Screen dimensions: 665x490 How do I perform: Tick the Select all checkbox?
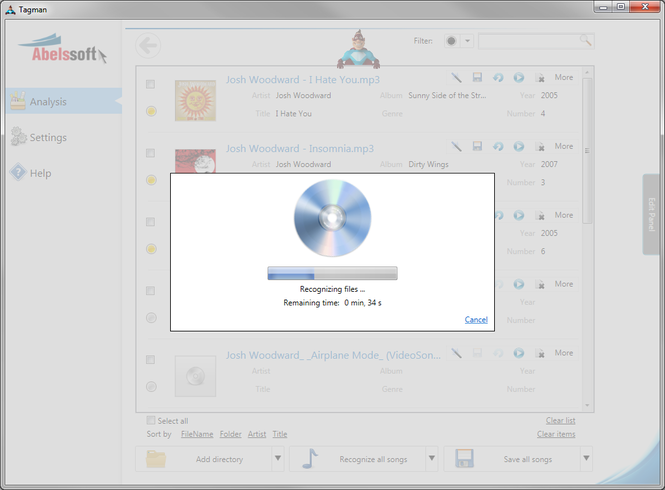151,420
